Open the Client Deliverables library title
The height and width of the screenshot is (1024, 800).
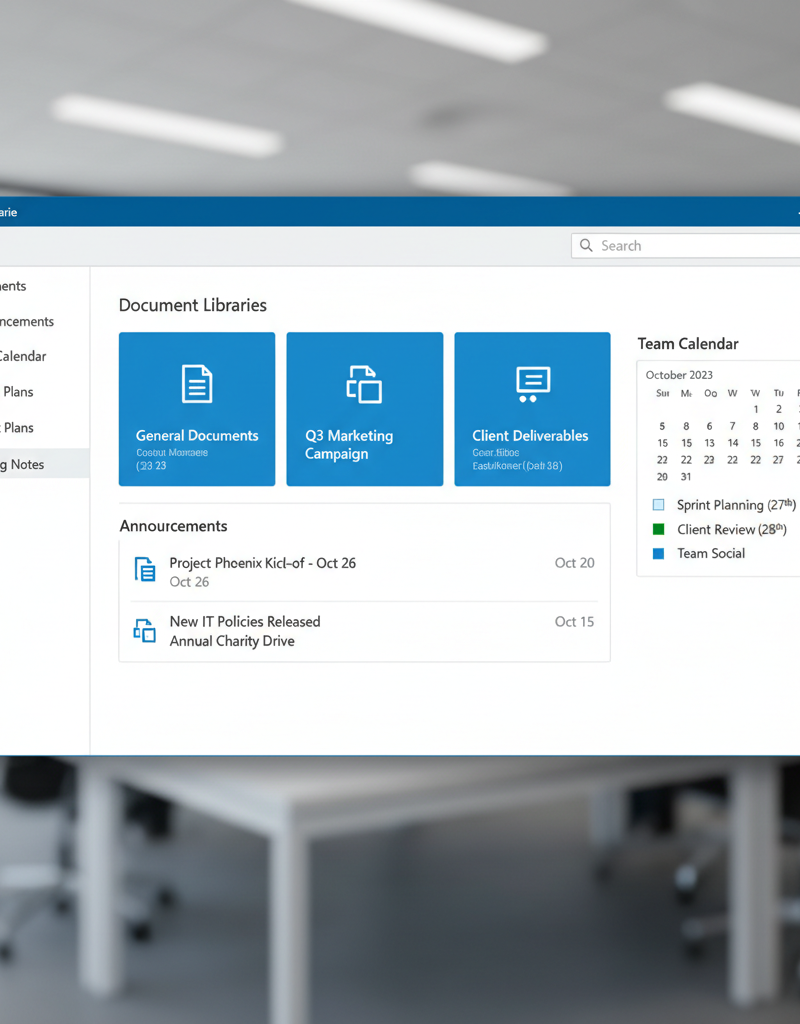(530, 436)
